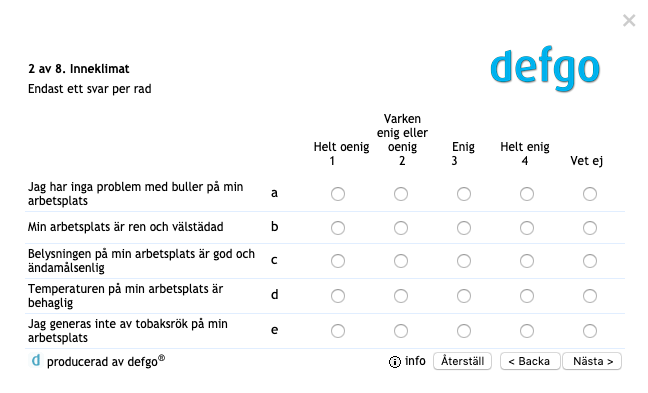Close the survey with the X icon
Screen dimensions: 648x393
coord(629,20)
